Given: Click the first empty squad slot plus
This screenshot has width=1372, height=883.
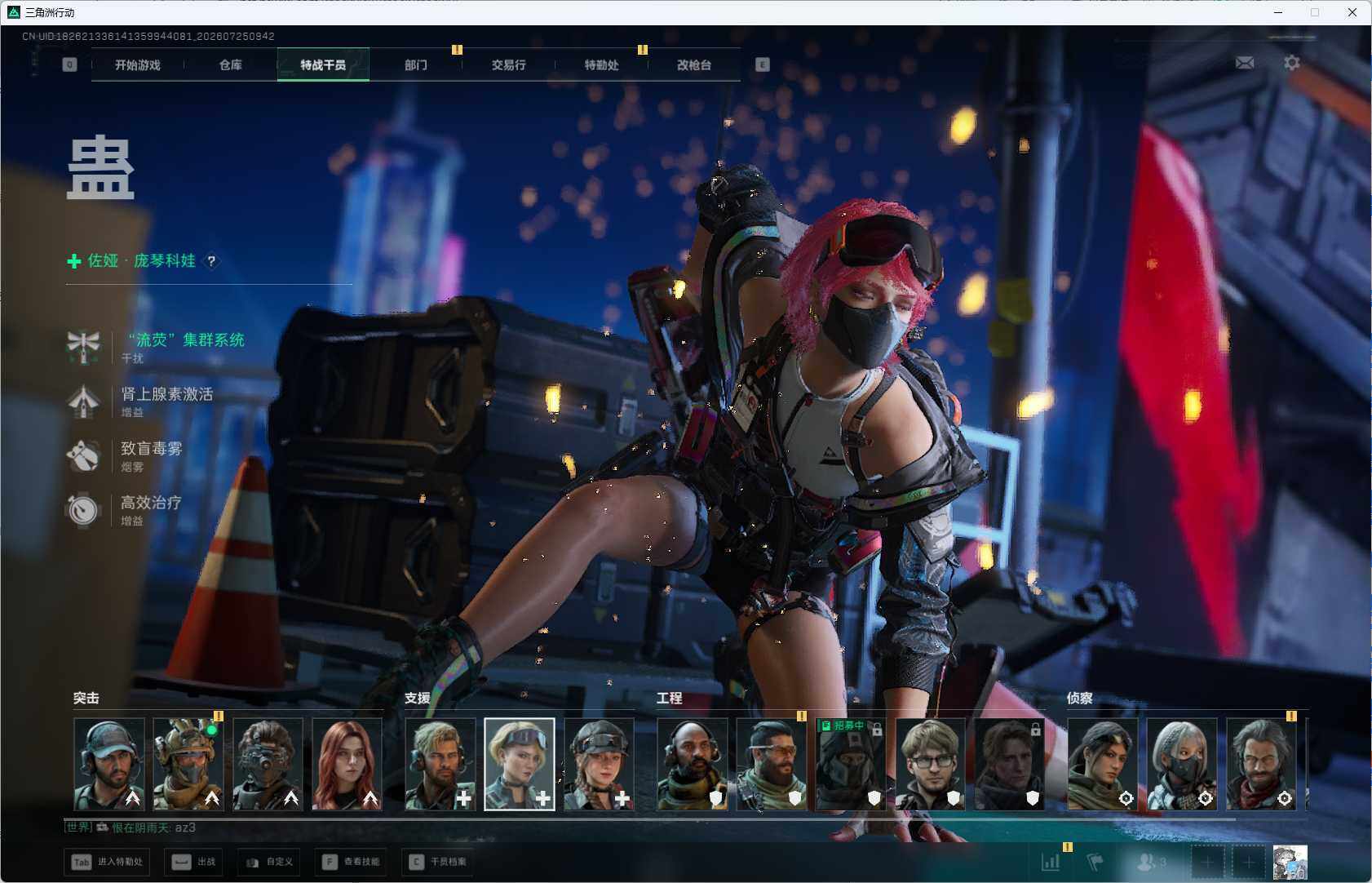Looking at the screenshot, I should coord(1207,862).
